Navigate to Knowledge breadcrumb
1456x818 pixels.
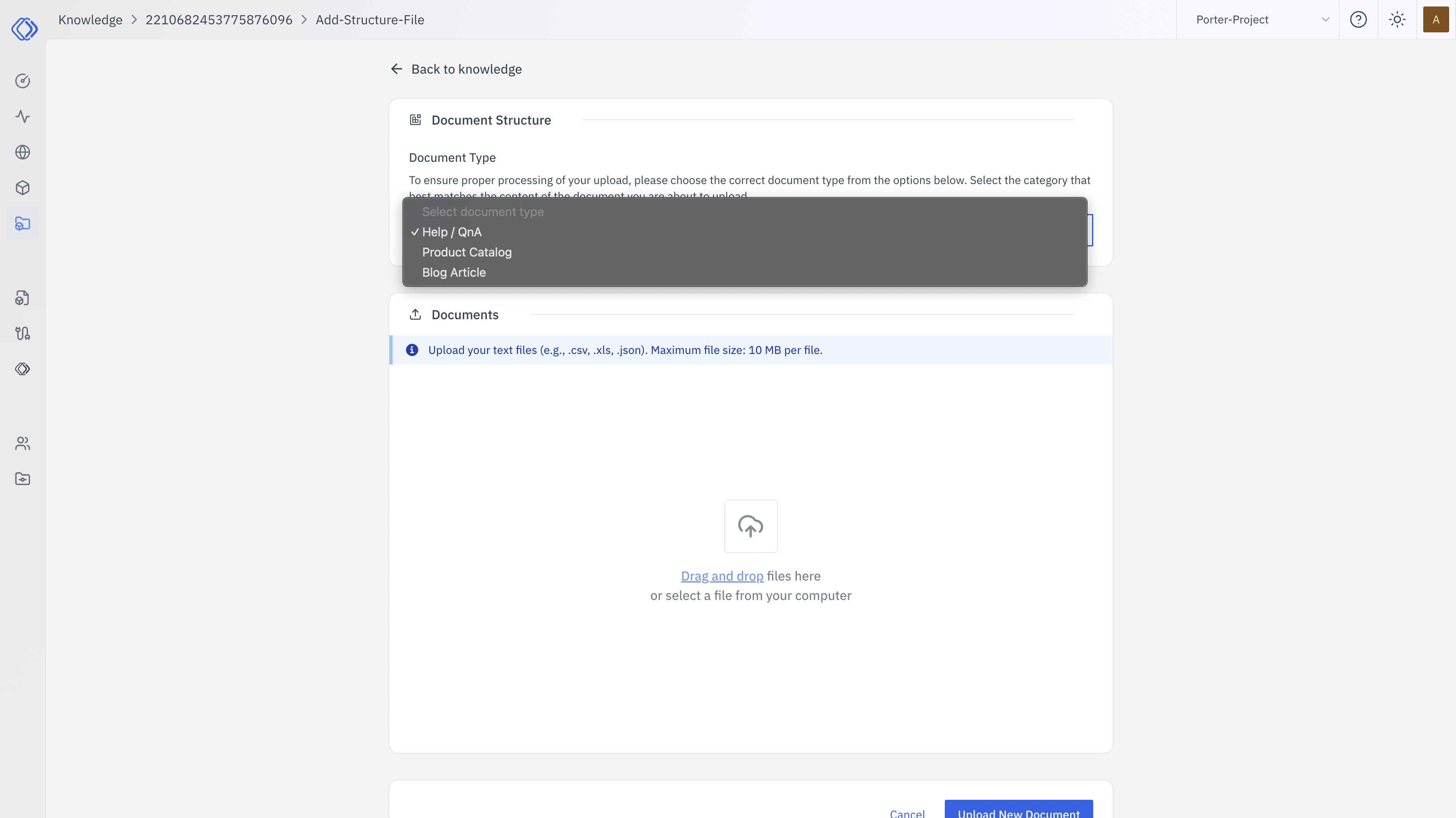[90, 19]
